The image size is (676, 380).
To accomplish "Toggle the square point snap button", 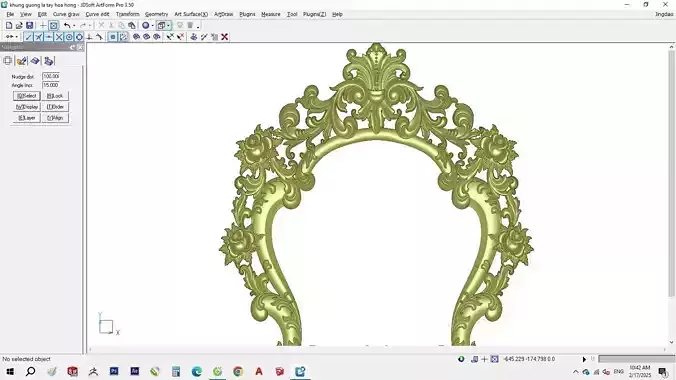I will [x=113, y=37].
